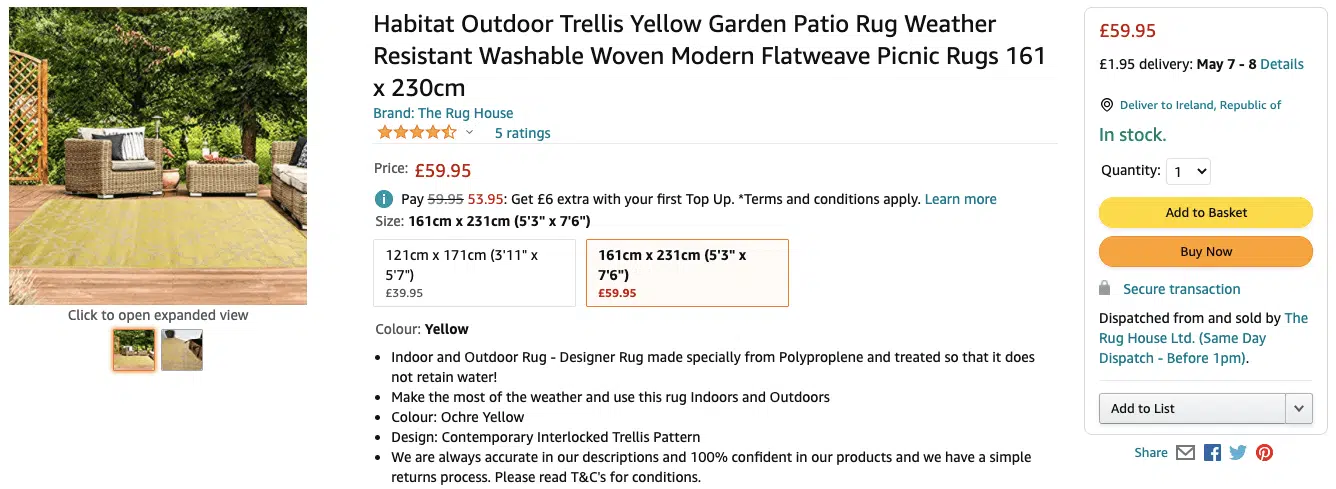This screenshot has width=1336, height=489.
Task: Share product via email envelope icon
Action: coord(1185,452)
